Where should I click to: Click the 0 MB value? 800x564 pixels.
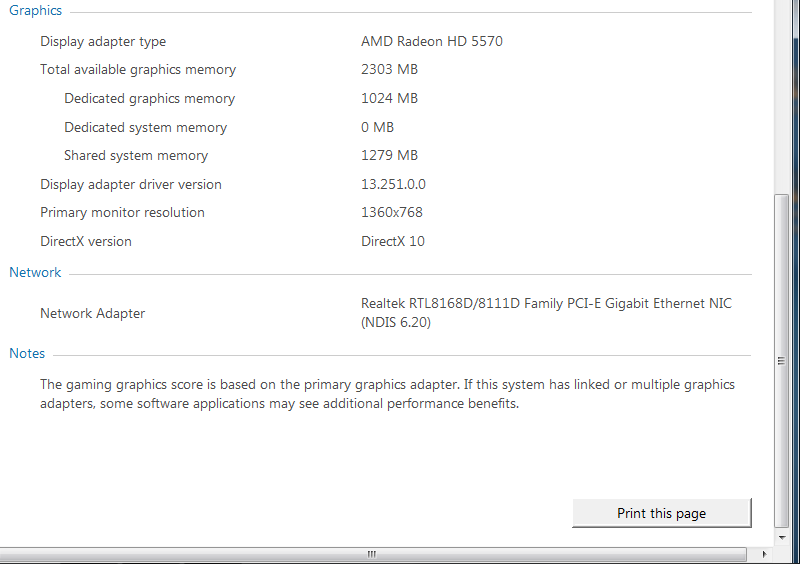pyautogui.click(x=378, y=127)
